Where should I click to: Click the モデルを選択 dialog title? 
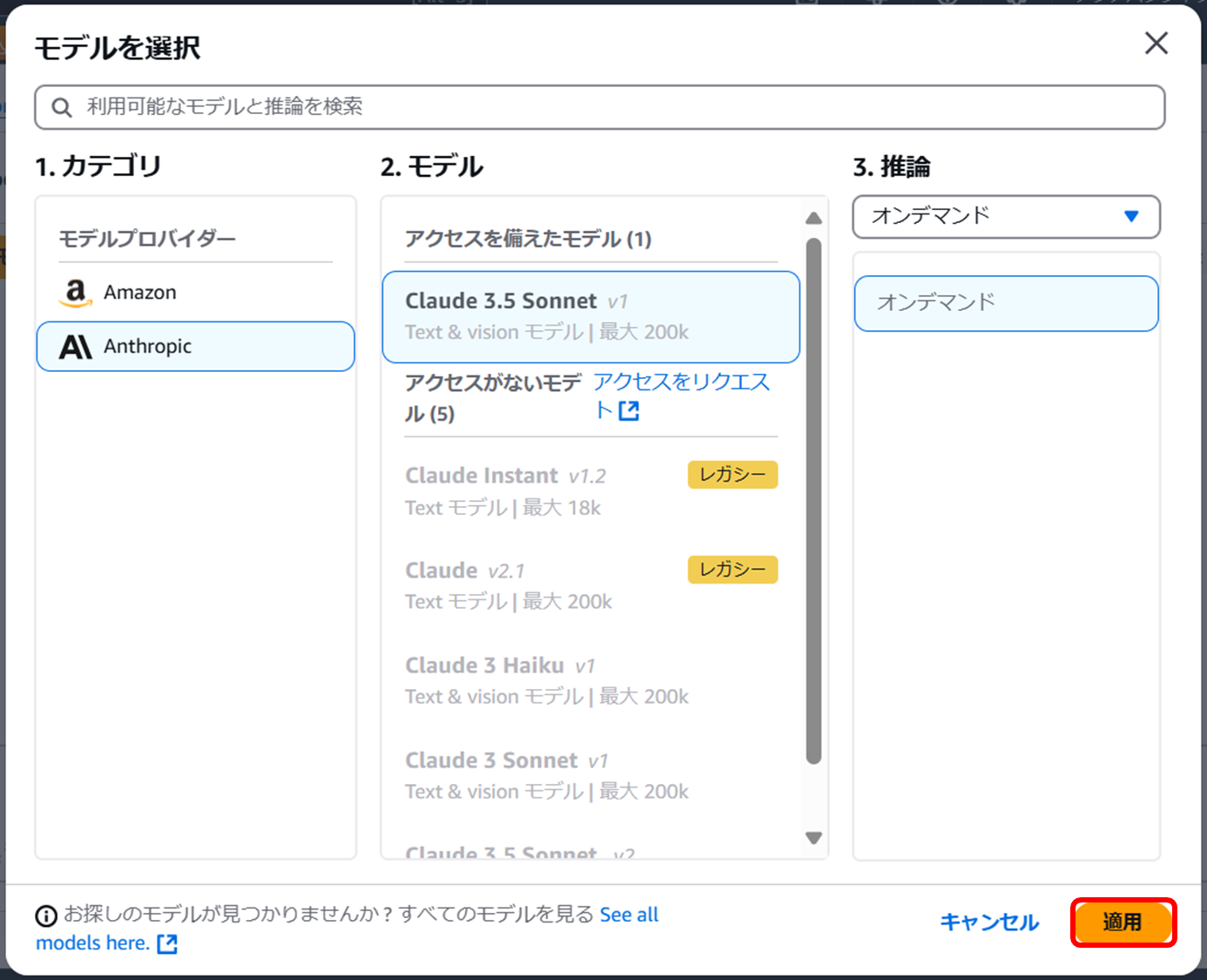pyautogui.click(x=118, y=48)
